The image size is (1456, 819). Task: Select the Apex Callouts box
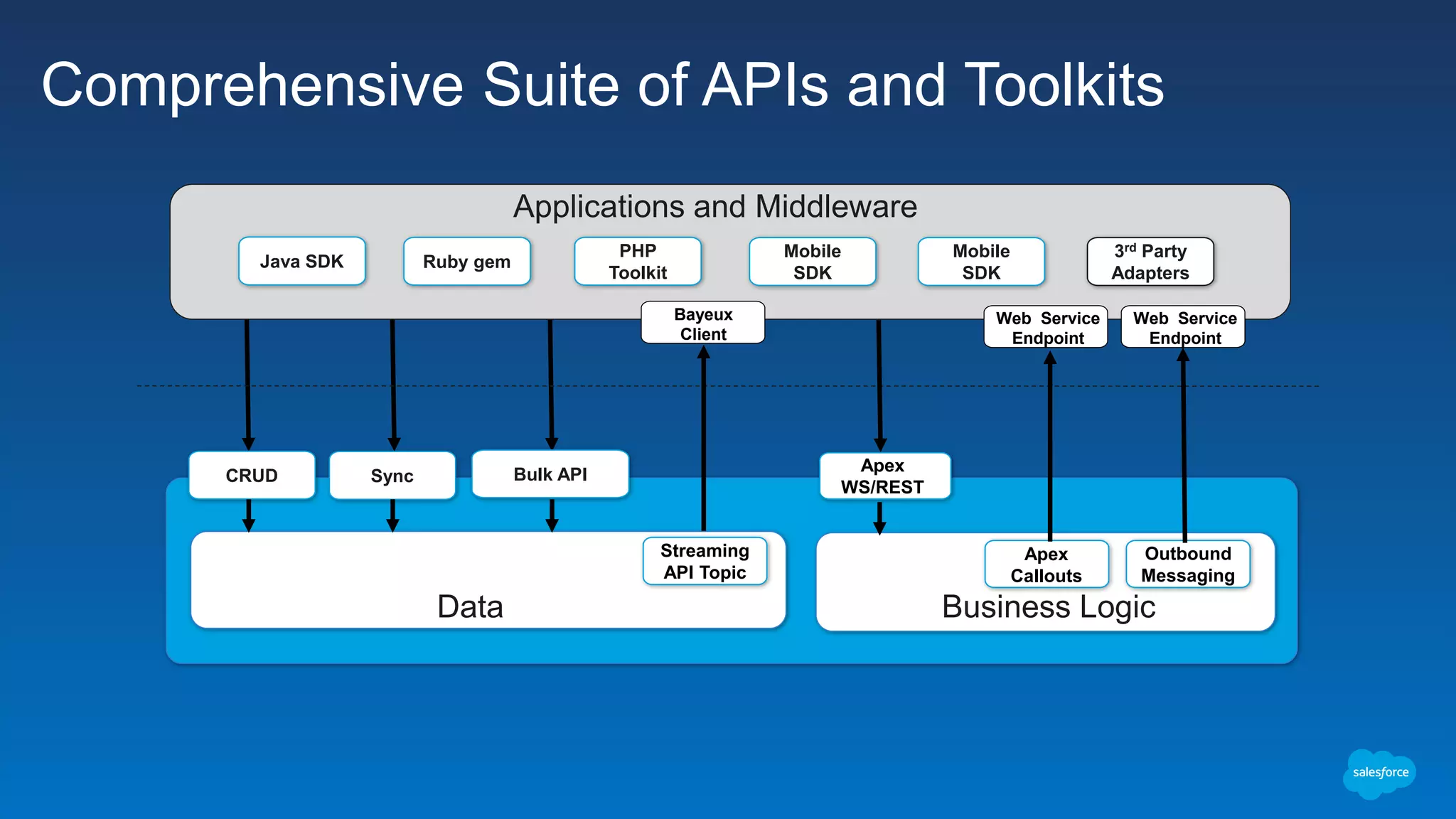(1046, 564)
